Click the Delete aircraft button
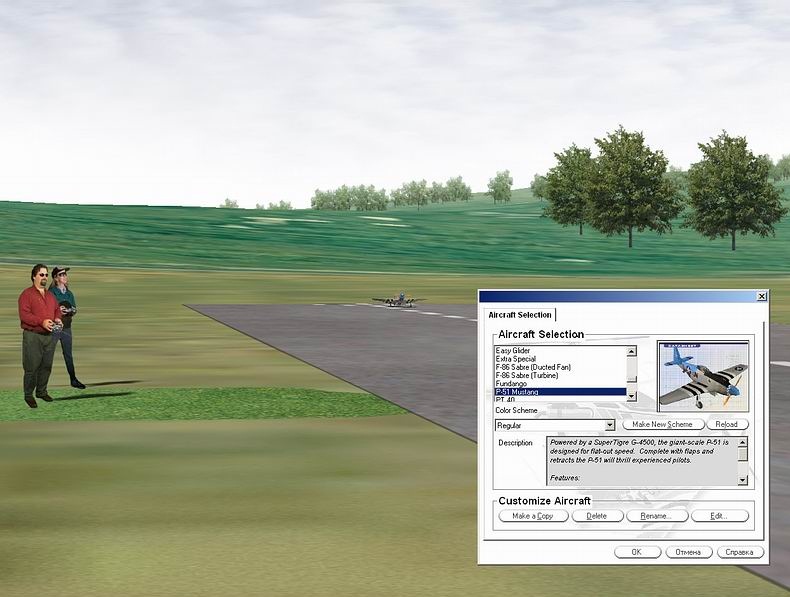The width and height of the screenshot is (790, 597). coord(597,516)
